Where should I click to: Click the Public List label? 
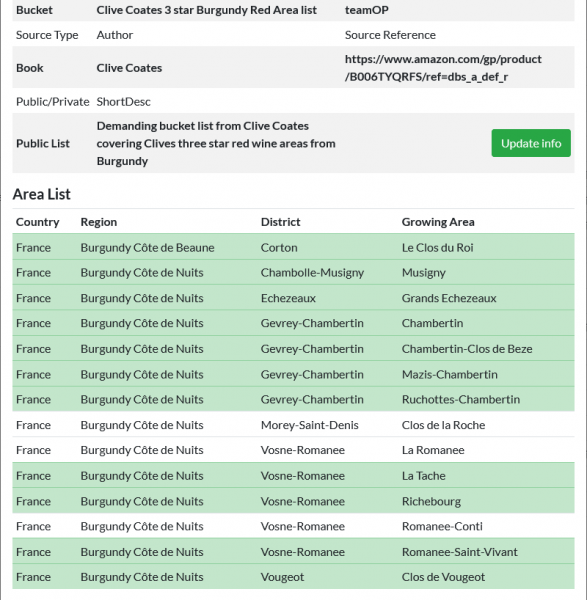click(43, 143)
